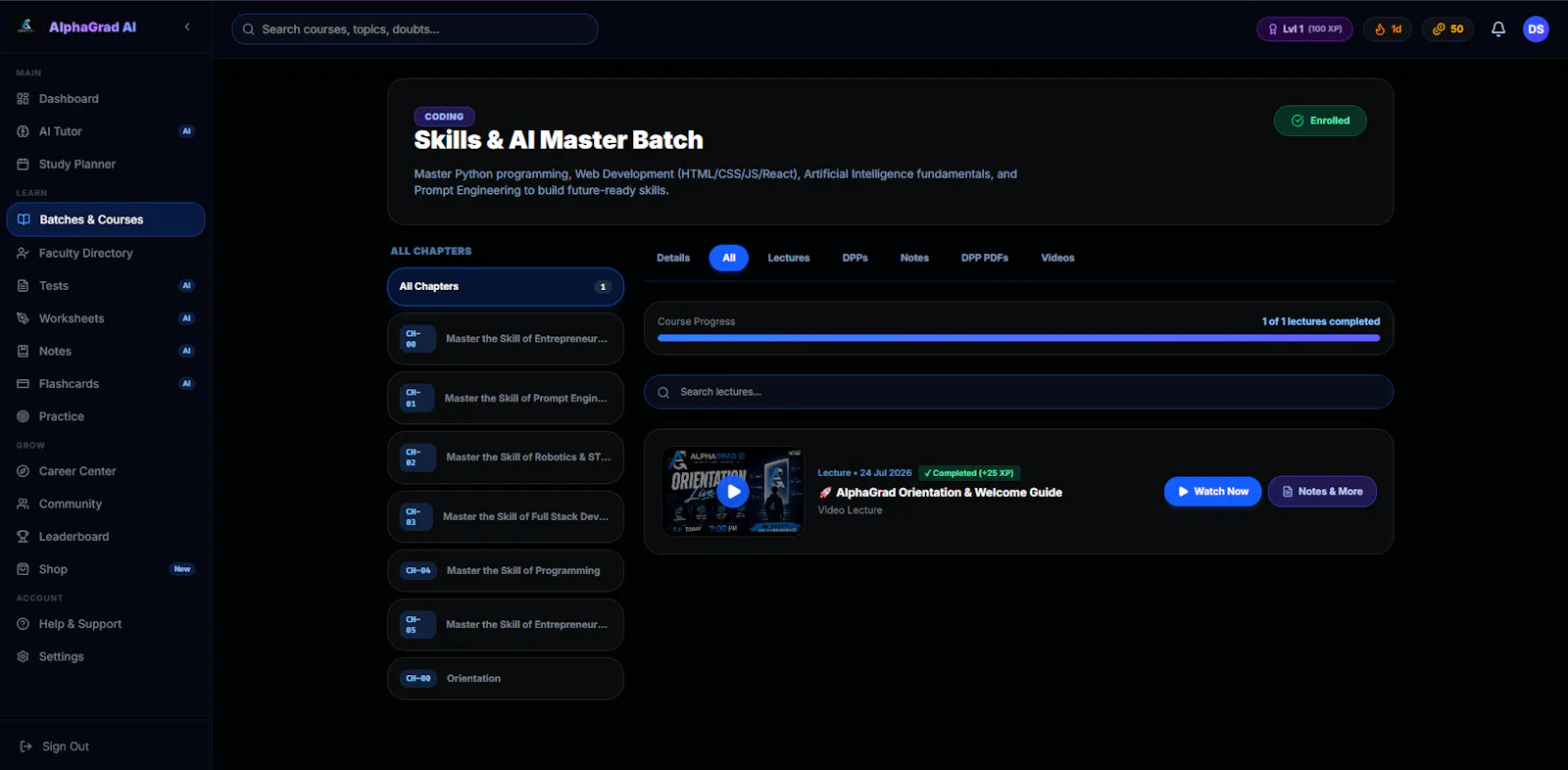This screenshot has height=770, width=1568.
Task: Open the Videos tab
Action: pyautogui.click(x=1057, y=258)
